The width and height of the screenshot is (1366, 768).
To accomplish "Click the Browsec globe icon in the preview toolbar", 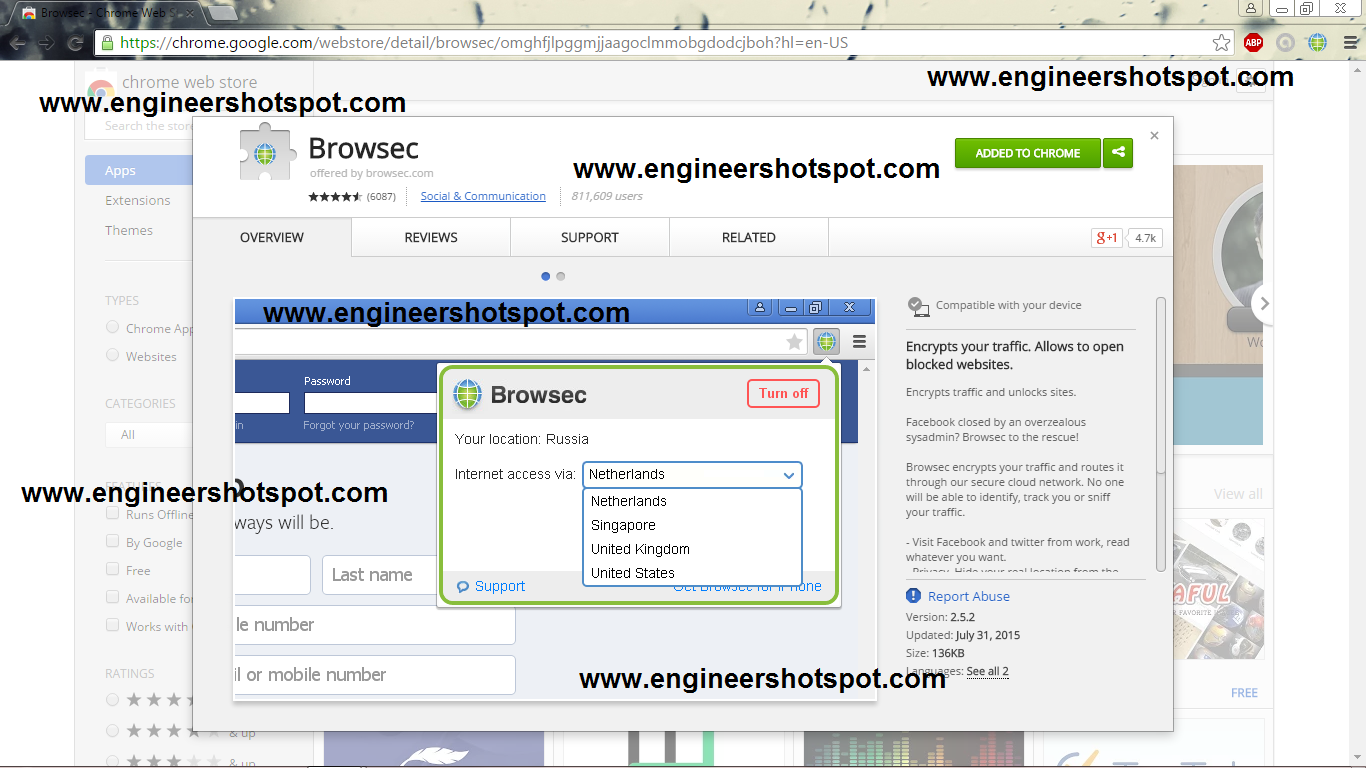I will [x=826, y=342].
